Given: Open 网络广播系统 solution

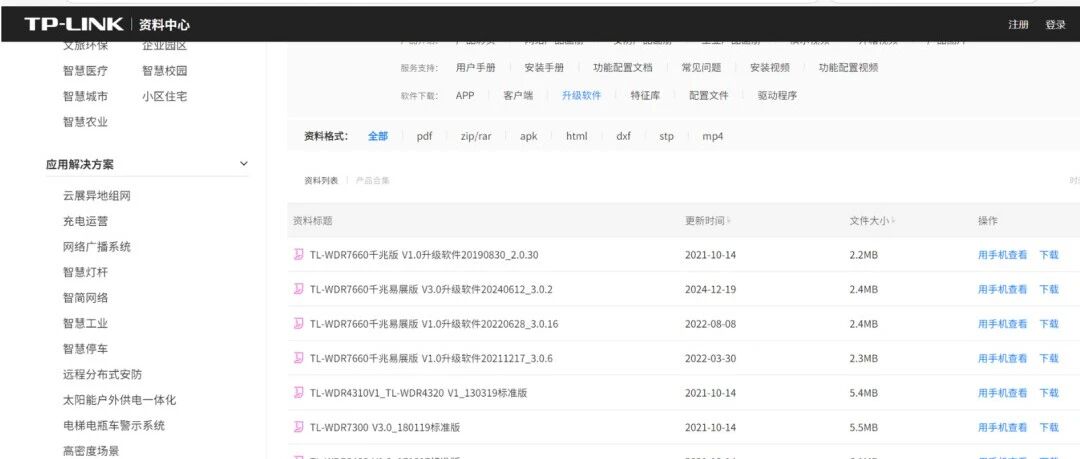Looking at the screenshot, I should point(96,247).
